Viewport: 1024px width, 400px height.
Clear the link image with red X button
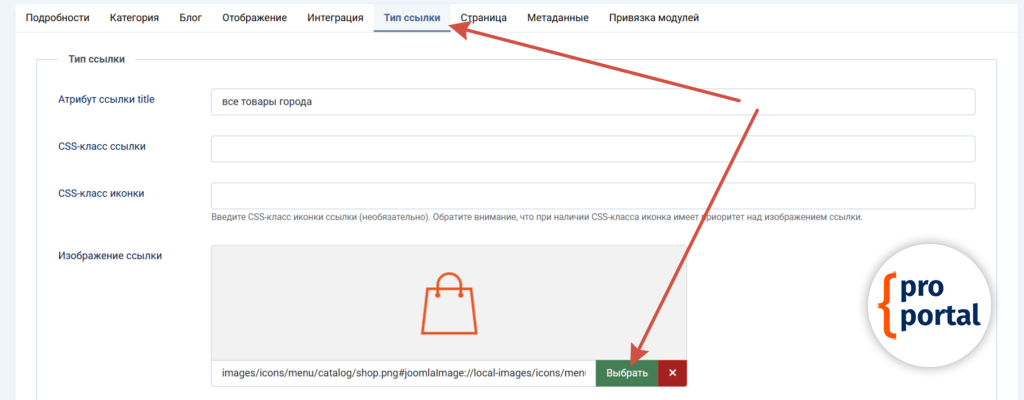[x=672, y=373]
